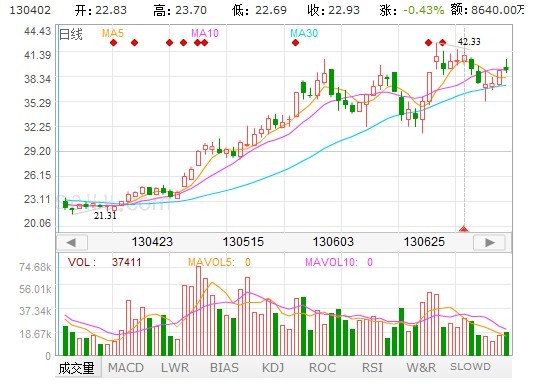
Task: Select the 成交量 indicator tab
Action: pos(76,368)
